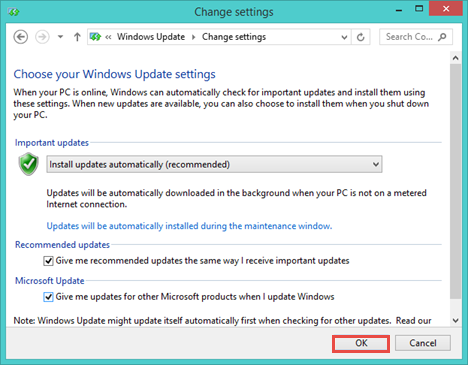
Task: Uncheck updates for other Microsoft products
Action: (48, 297)
